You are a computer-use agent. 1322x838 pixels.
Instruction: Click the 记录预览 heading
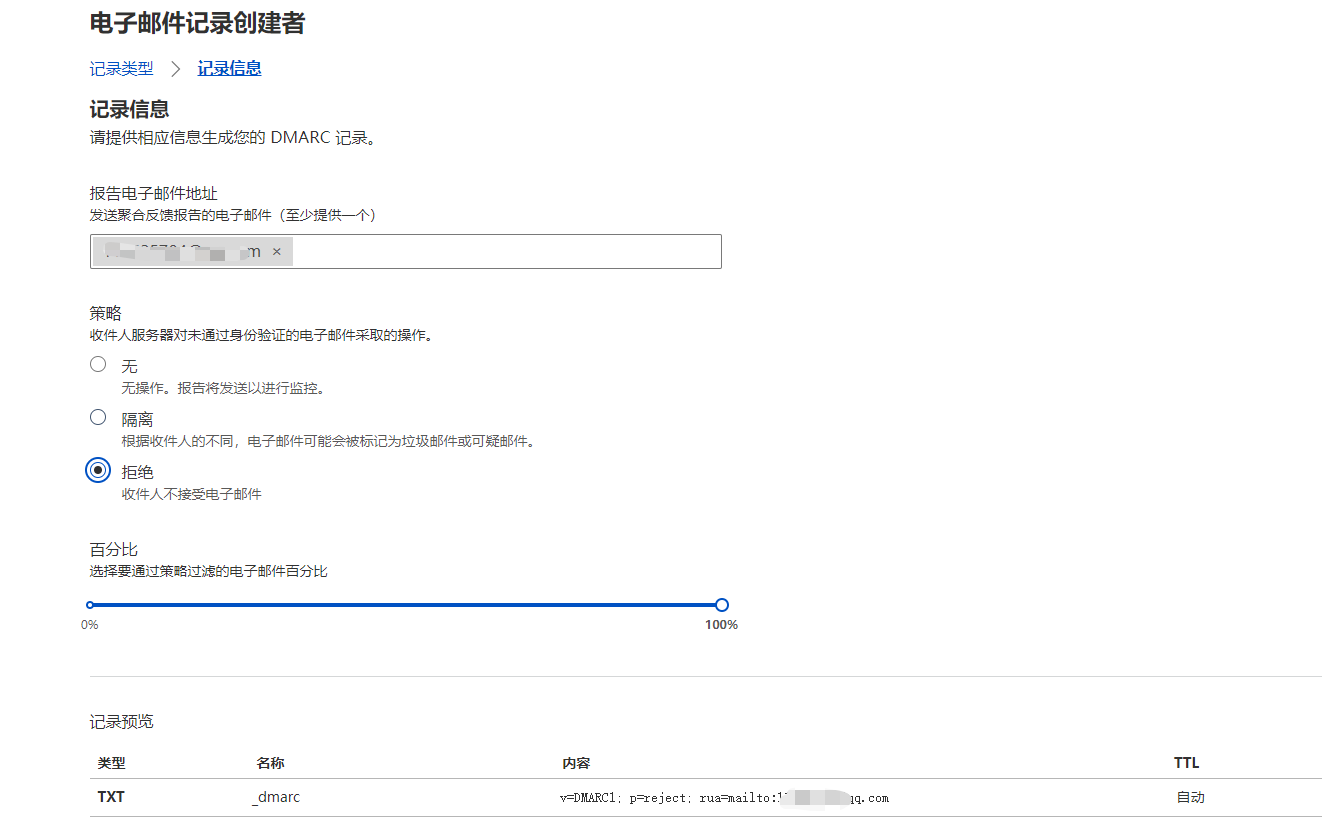(x=122, y=722)
